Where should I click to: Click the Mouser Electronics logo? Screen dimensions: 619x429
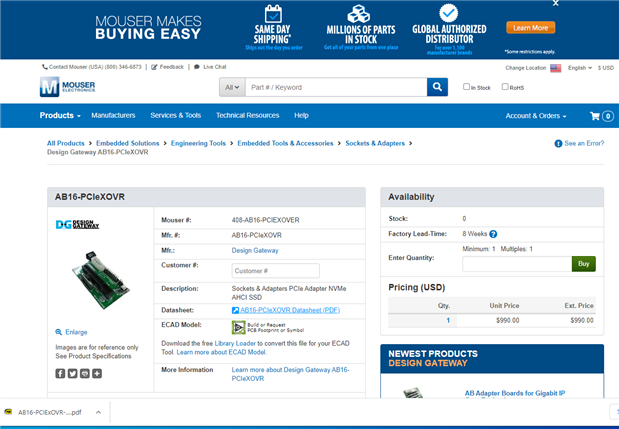click(68, 86)
